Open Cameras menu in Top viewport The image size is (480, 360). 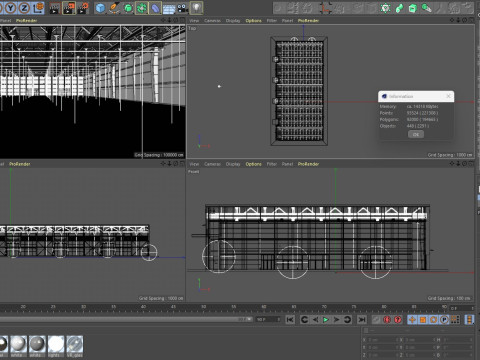(x=212, y=21)
